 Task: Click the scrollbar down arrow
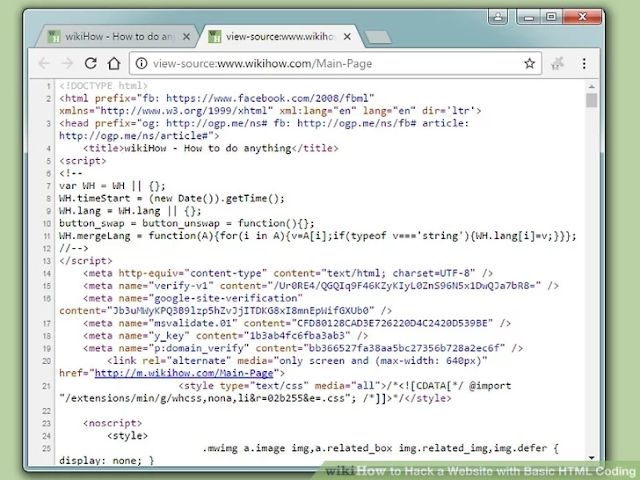point(591,458)
